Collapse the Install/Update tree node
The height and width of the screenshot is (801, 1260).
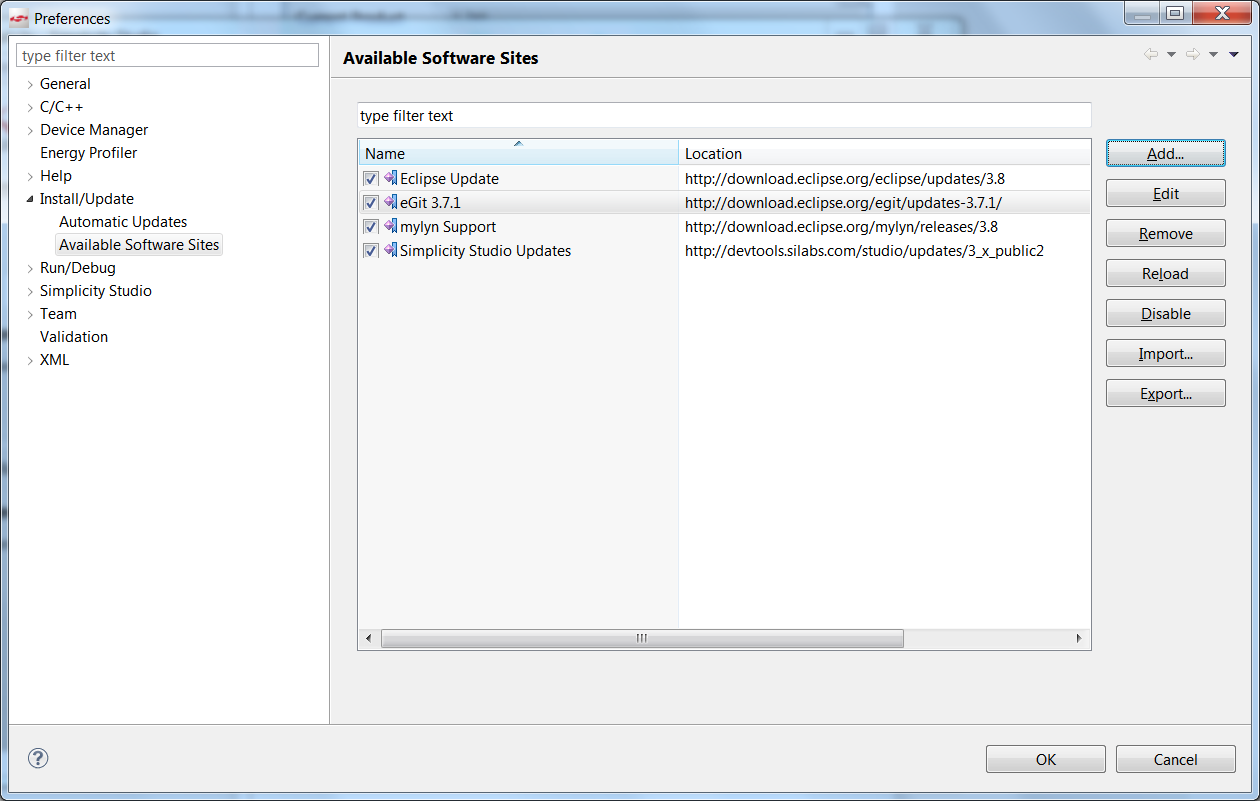[x=30, y=199]
